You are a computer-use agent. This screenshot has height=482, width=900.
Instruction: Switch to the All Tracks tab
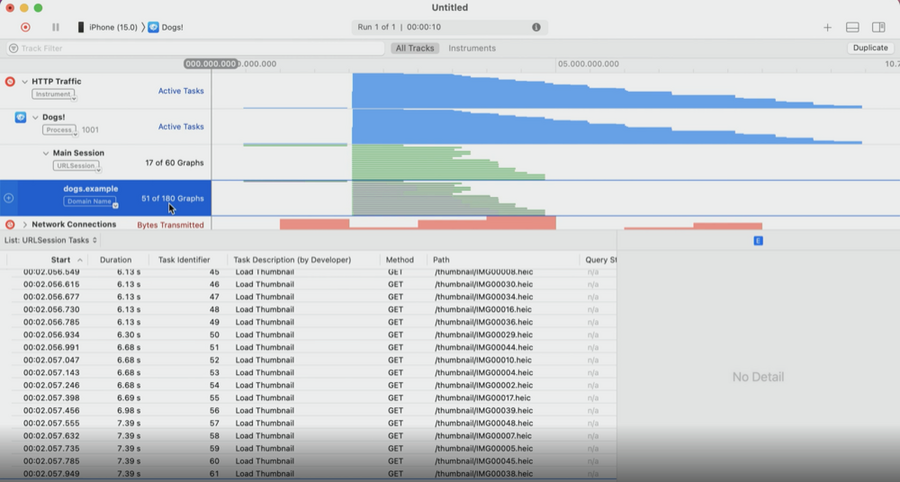(415, 48)
